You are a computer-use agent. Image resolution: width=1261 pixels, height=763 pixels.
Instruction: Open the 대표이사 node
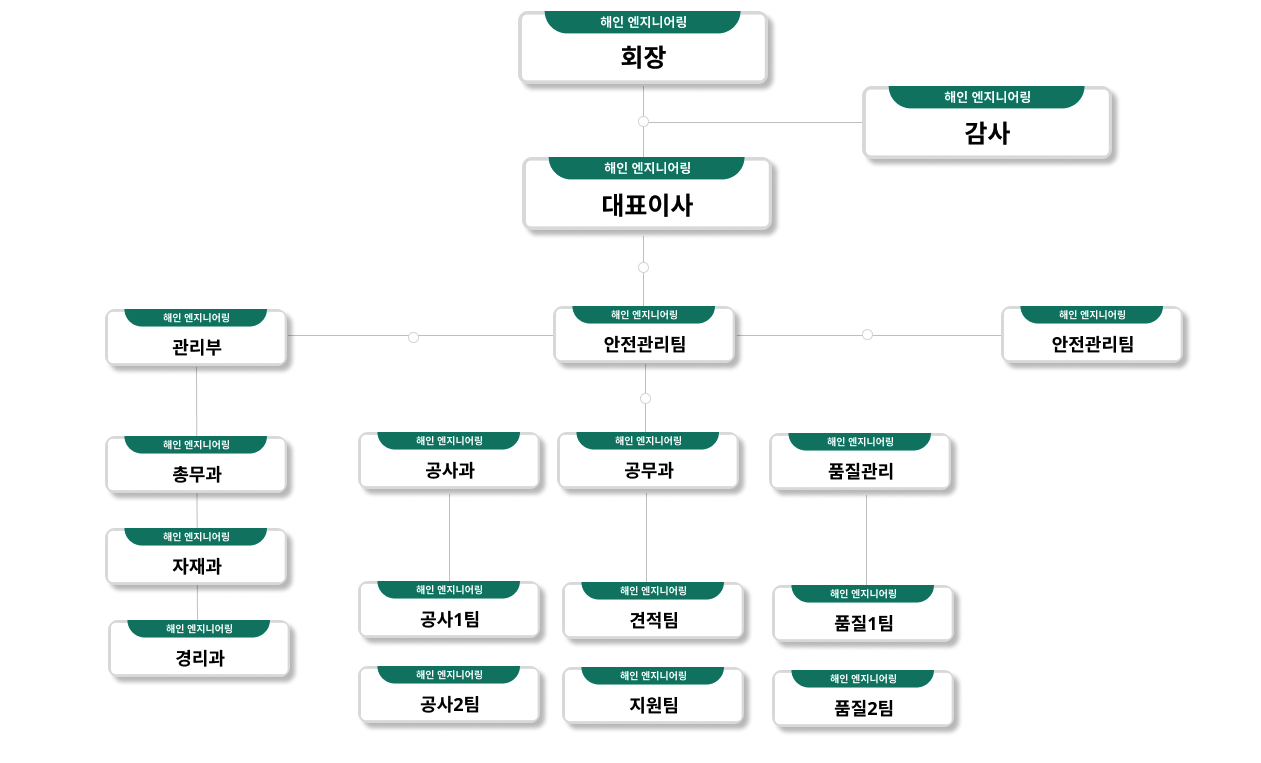(x=647, y=193)
